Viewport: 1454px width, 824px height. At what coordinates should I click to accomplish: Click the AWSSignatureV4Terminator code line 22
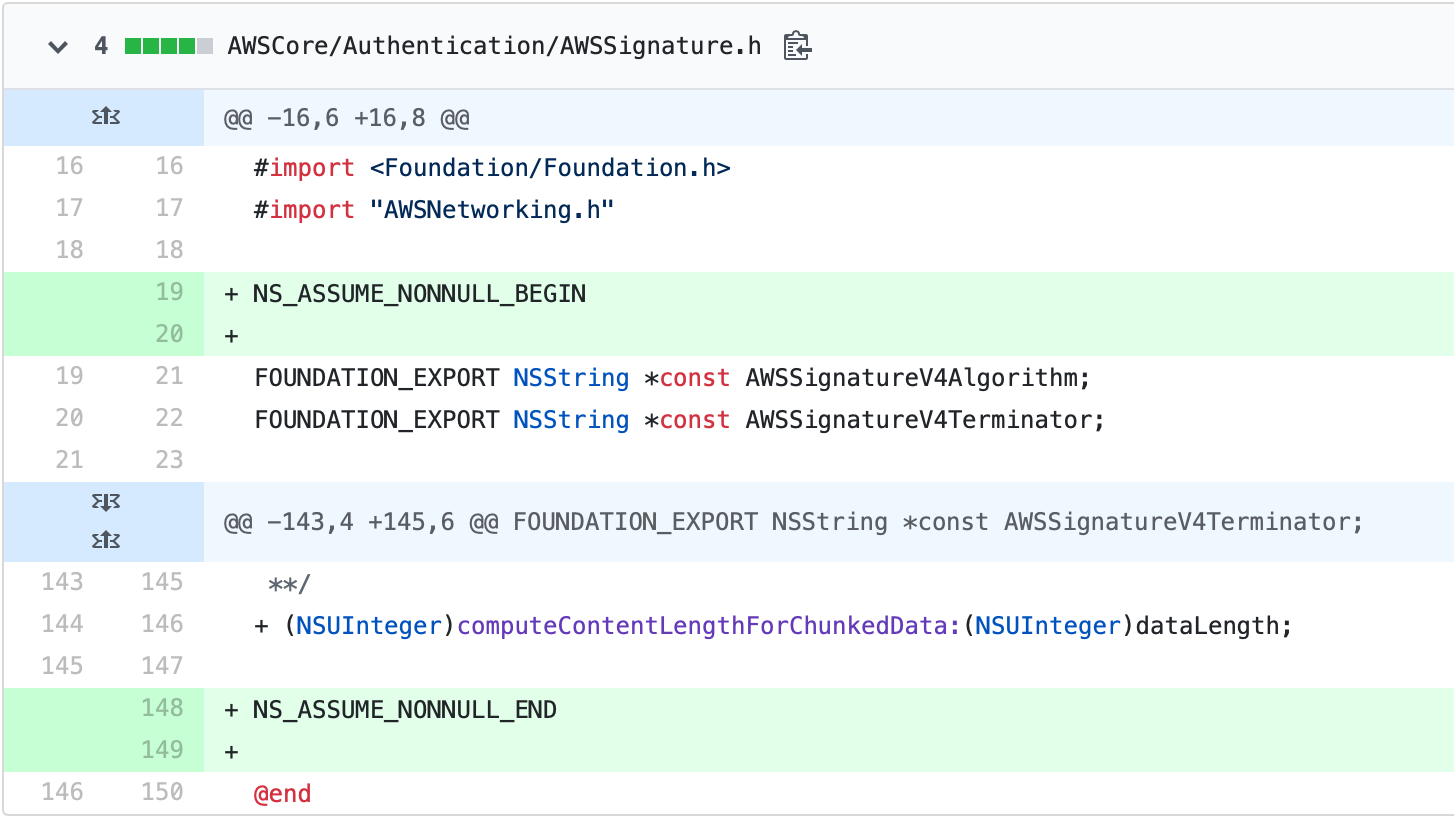click(x=679, y=420)
